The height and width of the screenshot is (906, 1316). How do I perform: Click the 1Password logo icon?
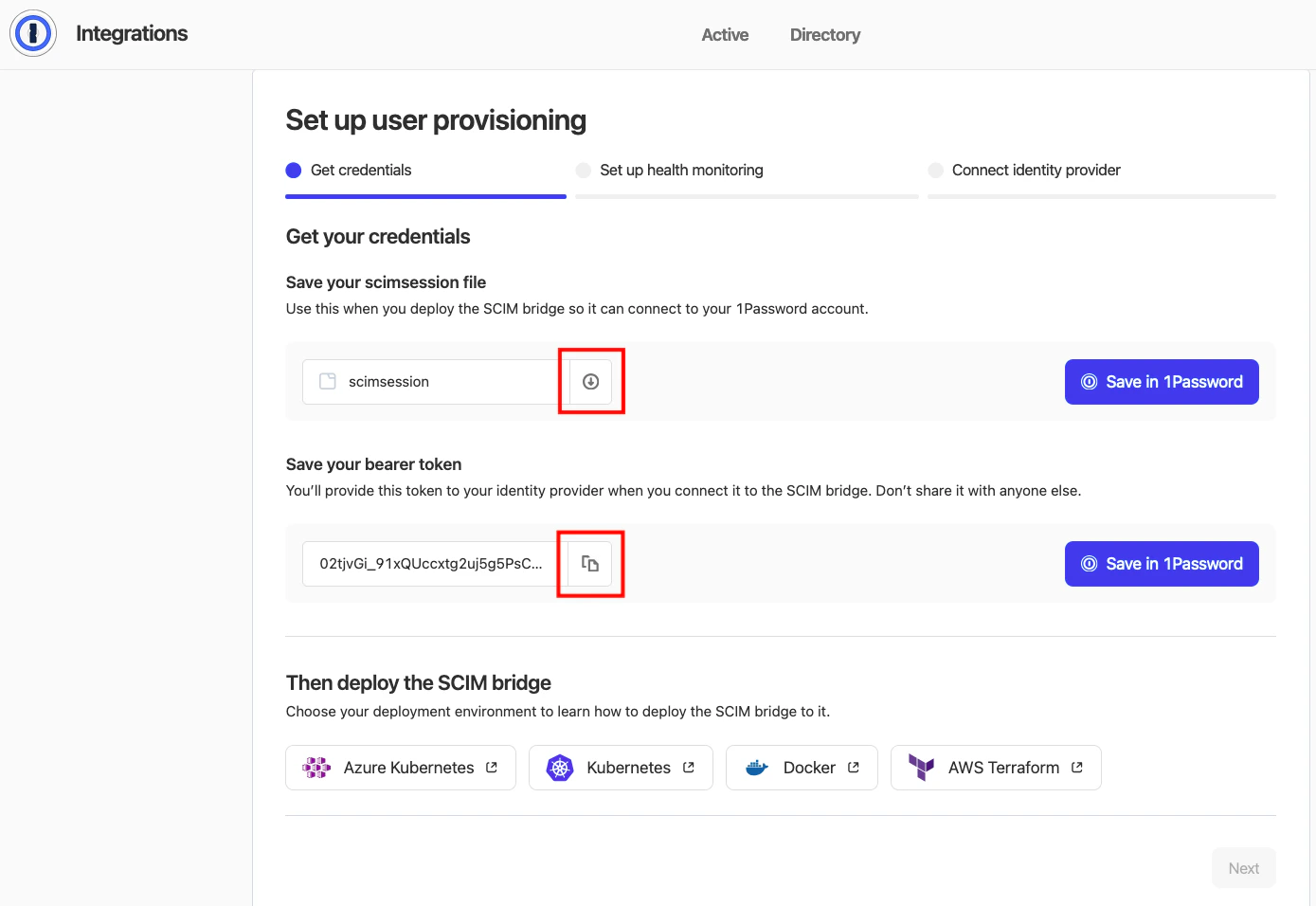[33, 33]
